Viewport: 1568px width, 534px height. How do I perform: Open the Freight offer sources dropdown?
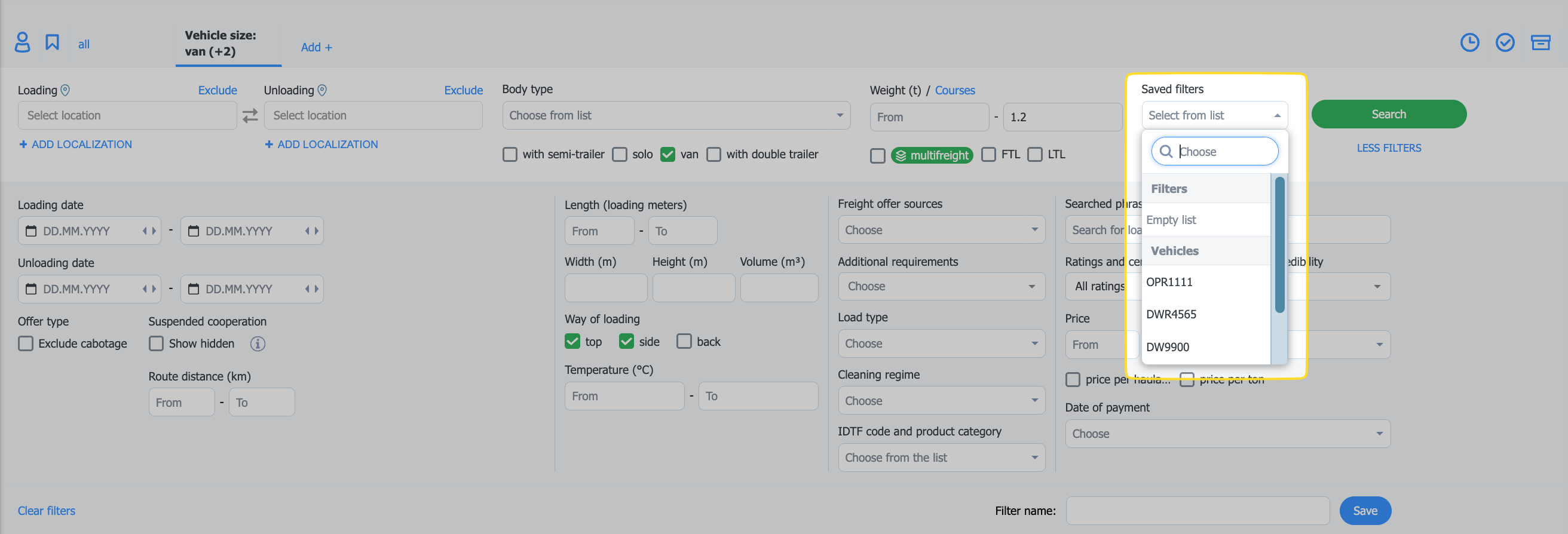click(941, 230)
